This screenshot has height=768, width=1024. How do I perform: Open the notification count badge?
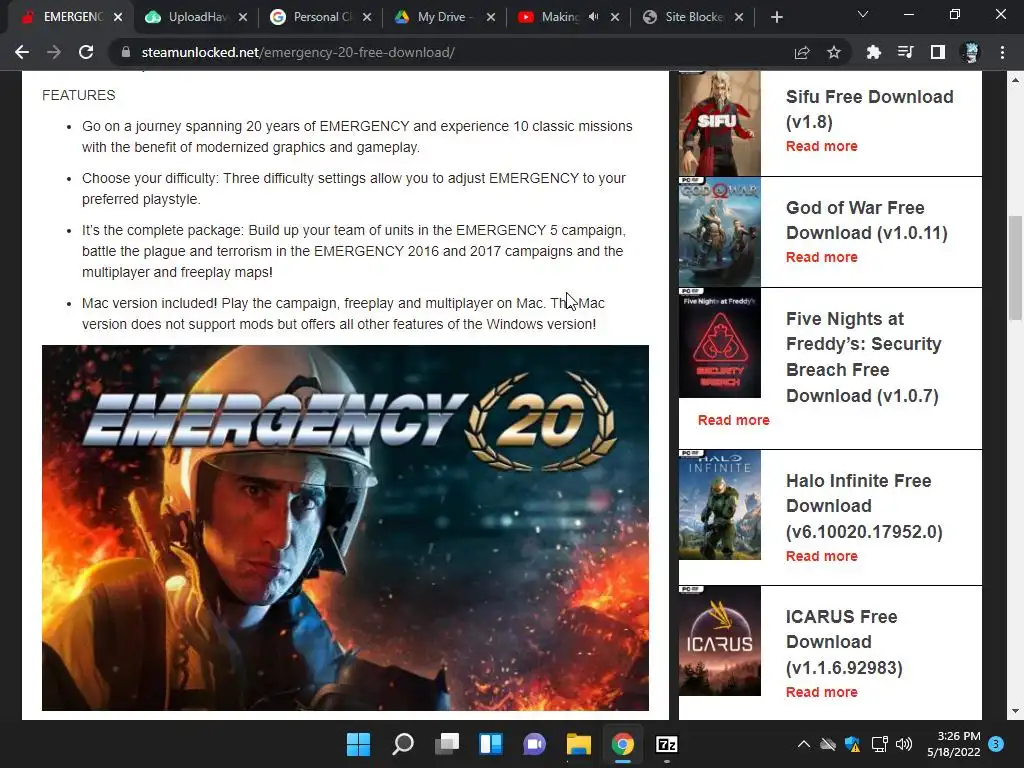(x=996, y=743)
